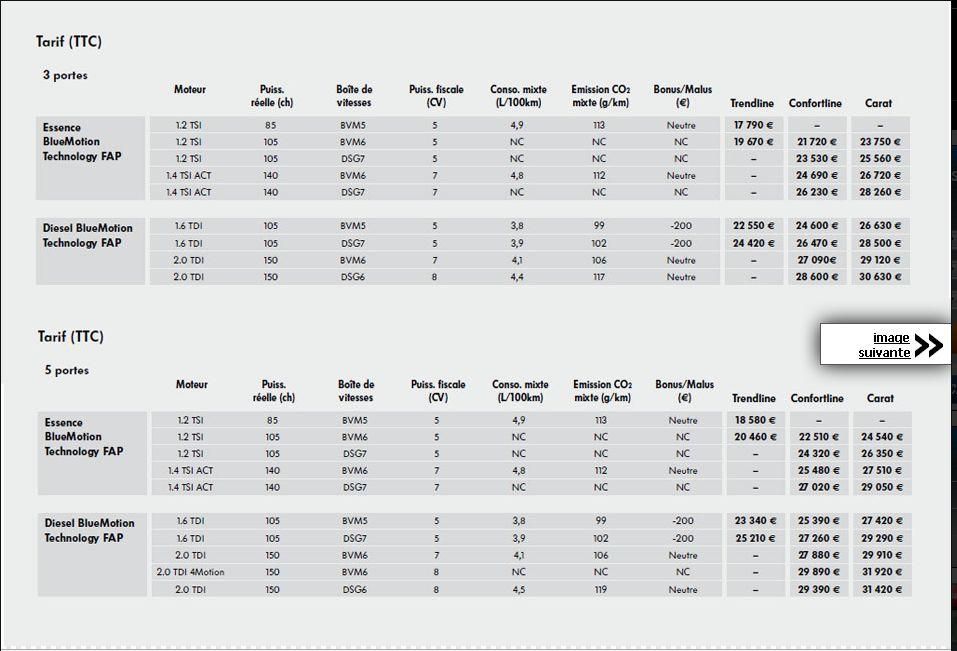
Task: Click 'Essence BlueMotion Technology FAP' label in 5 portes
Action: [x=84, y=437]
